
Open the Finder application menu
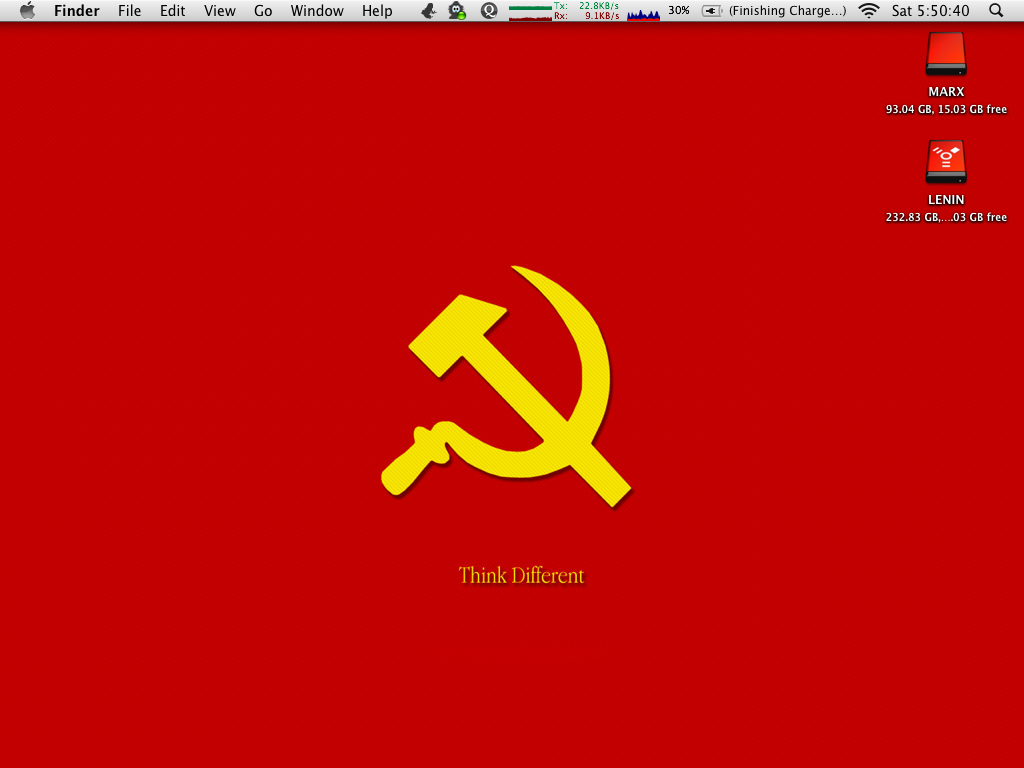(77, 11)
